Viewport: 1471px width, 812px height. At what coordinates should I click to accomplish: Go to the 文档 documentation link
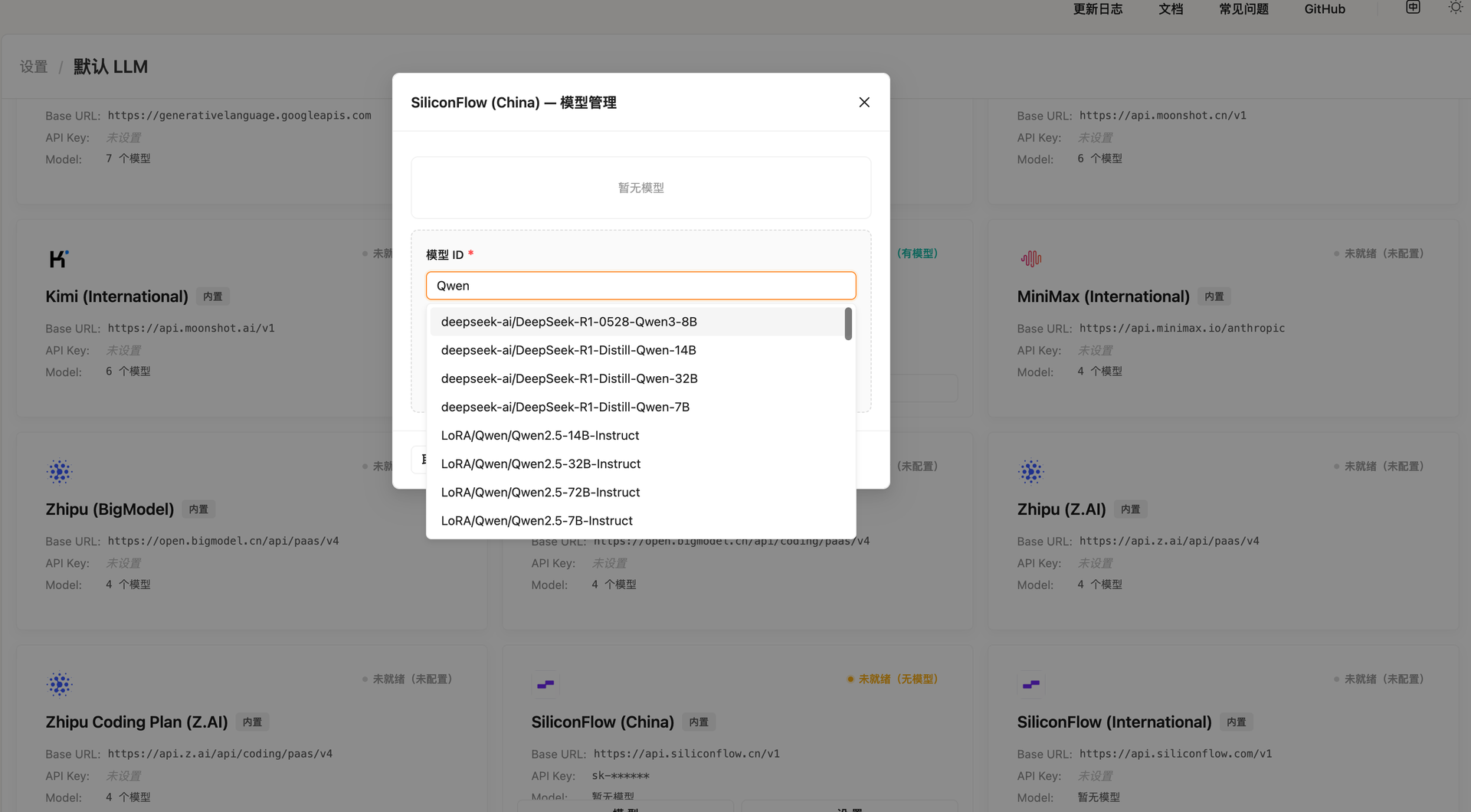pyautogui.click(x=1171, y=9)
